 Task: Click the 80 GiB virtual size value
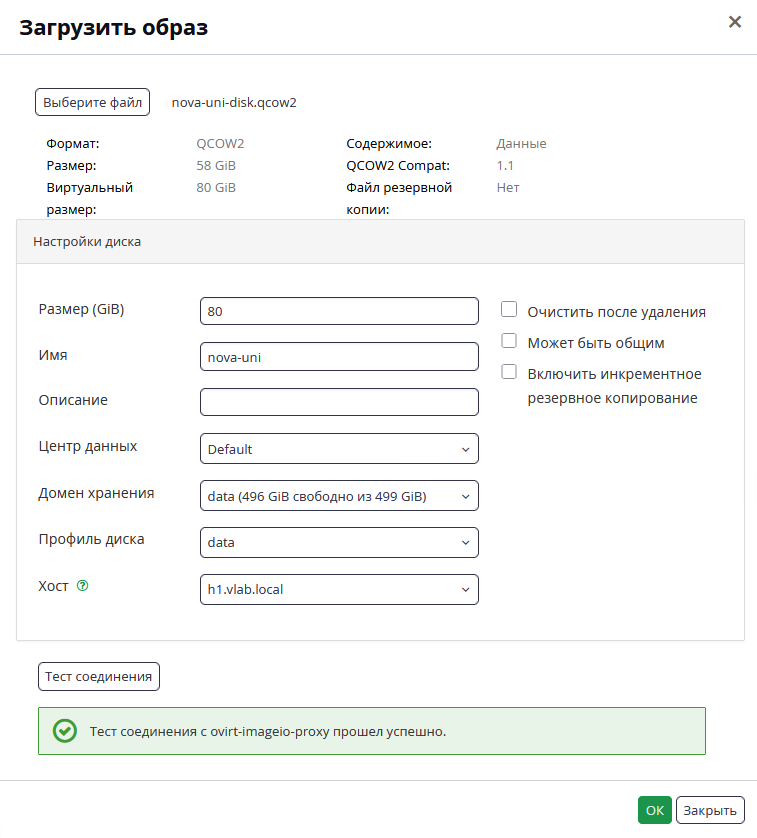[x=216, y=187]
